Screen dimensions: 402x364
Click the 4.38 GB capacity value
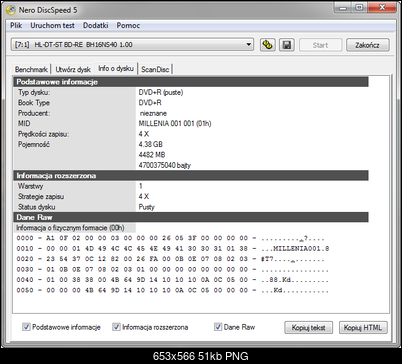tap(151, 144)
